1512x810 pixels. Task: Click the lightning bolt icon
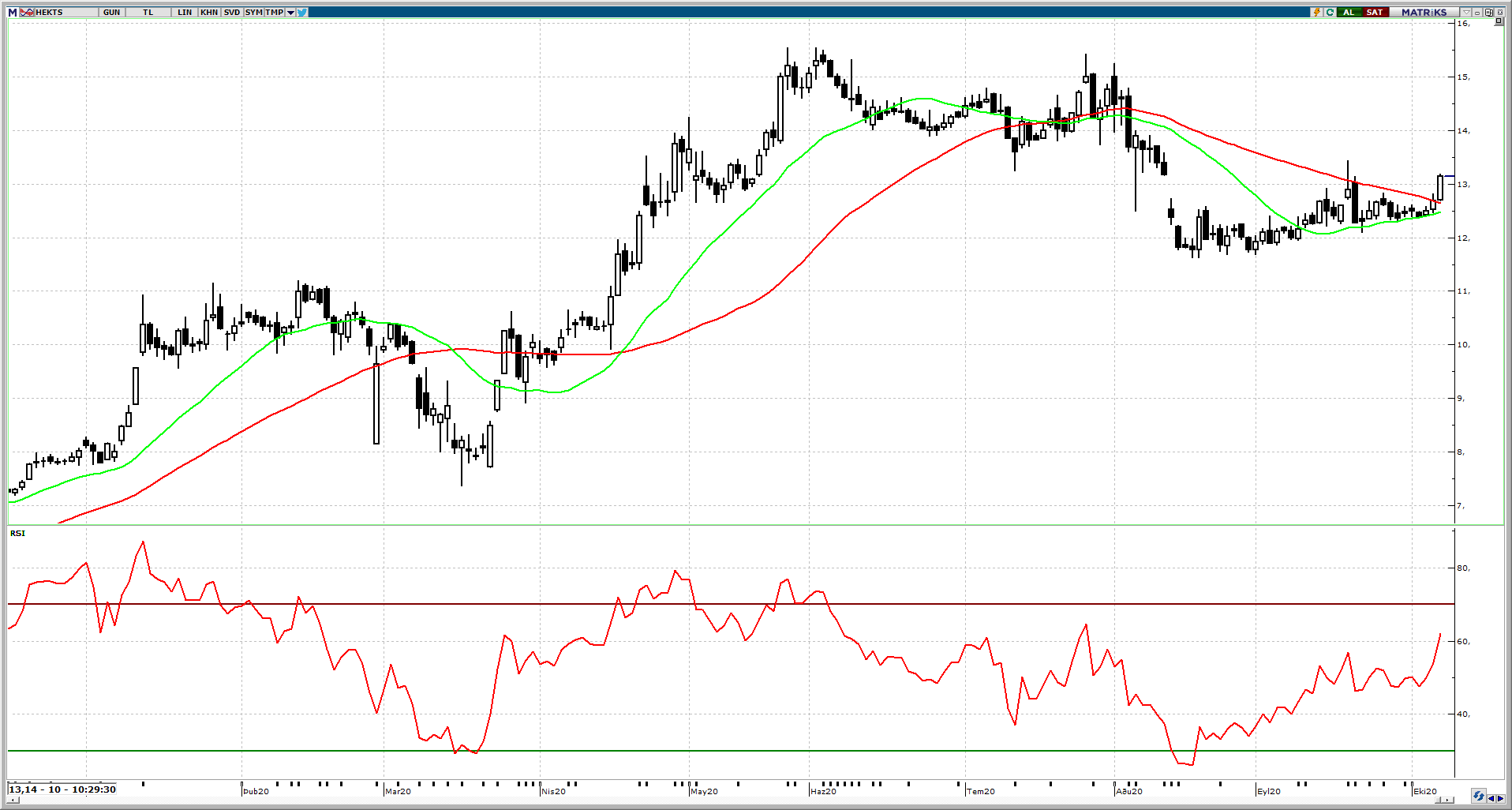1316,13
